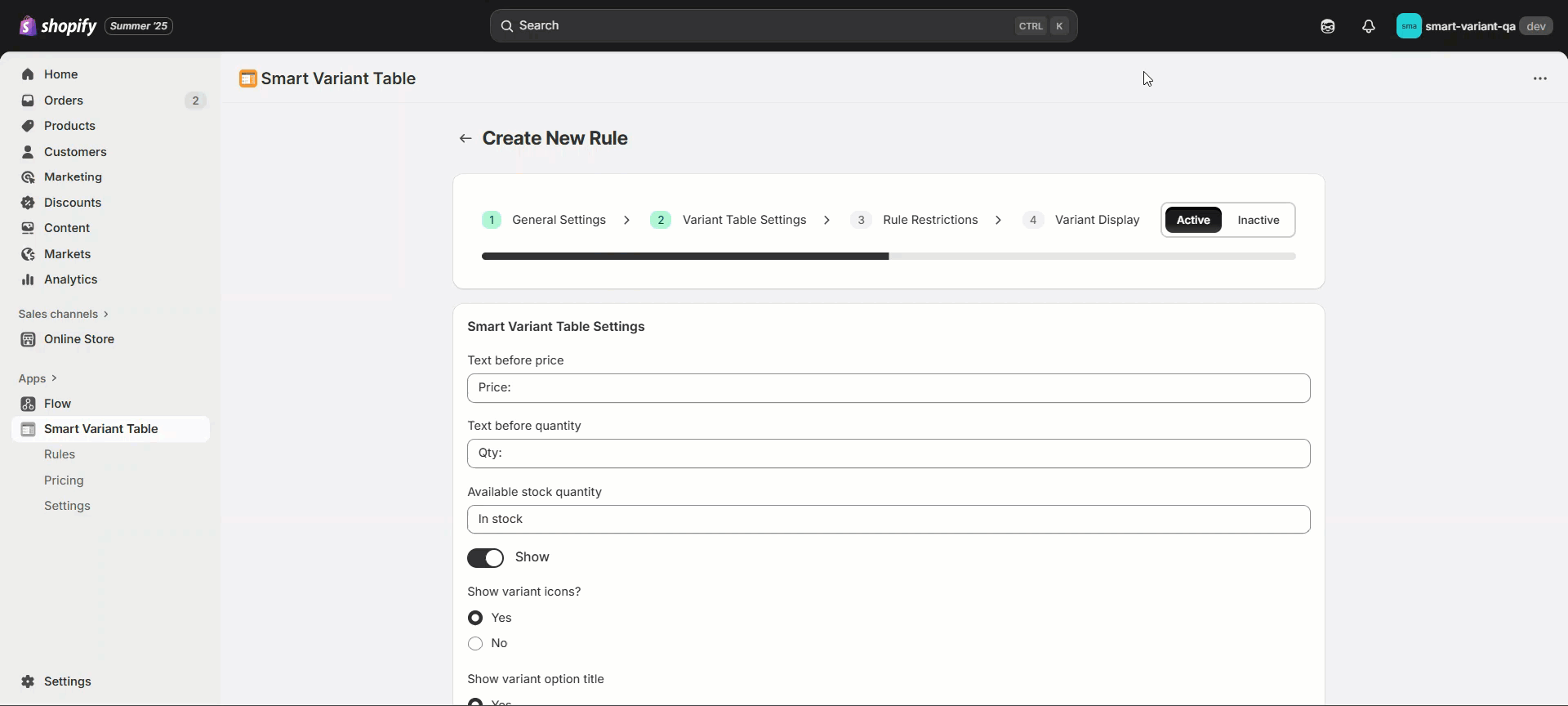The height and width of the screenshot is (706, 1568).
Task: Click the Text before price input field
Action: pyautogui.click(x=889, y=388)
